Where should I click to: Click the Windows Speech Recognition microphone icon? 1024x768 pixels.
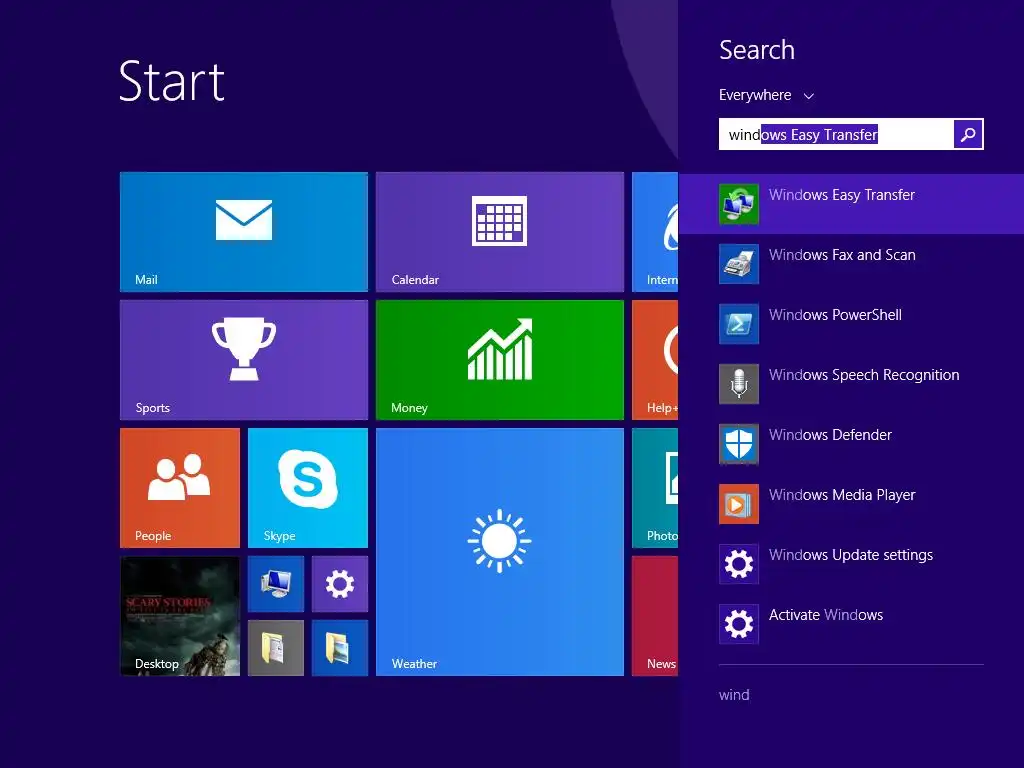739,384
